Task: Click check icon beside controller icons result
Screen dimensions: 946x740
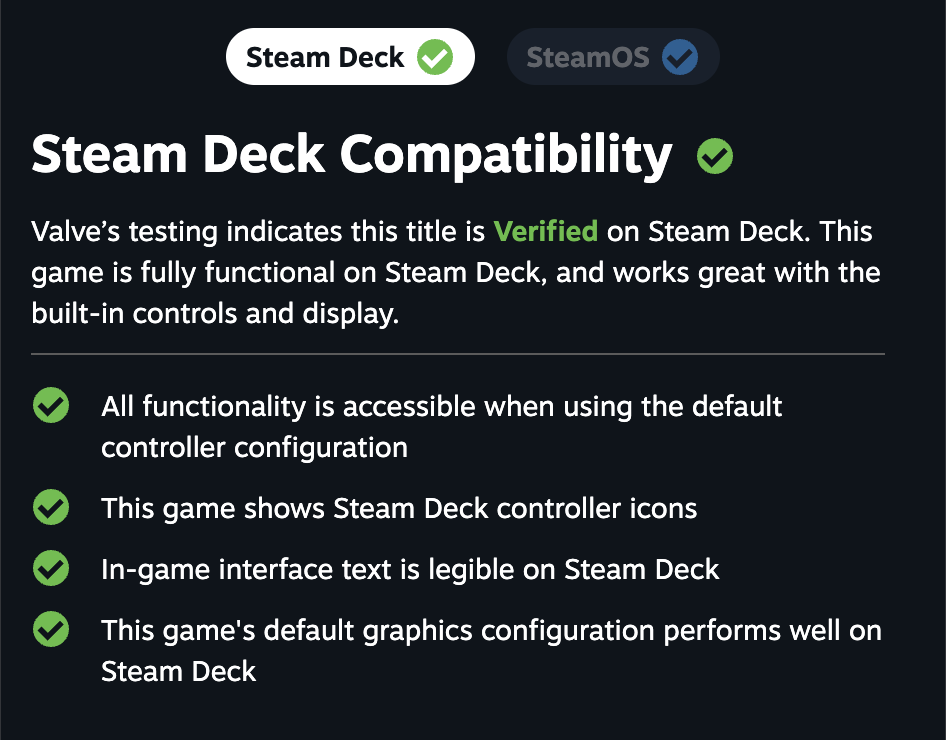Action: pos(51,508)
